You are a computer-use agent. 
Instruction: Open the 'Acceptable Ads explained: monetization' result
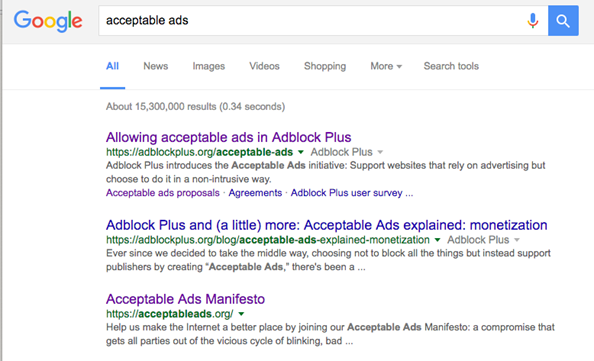click(x=327, y=225)
